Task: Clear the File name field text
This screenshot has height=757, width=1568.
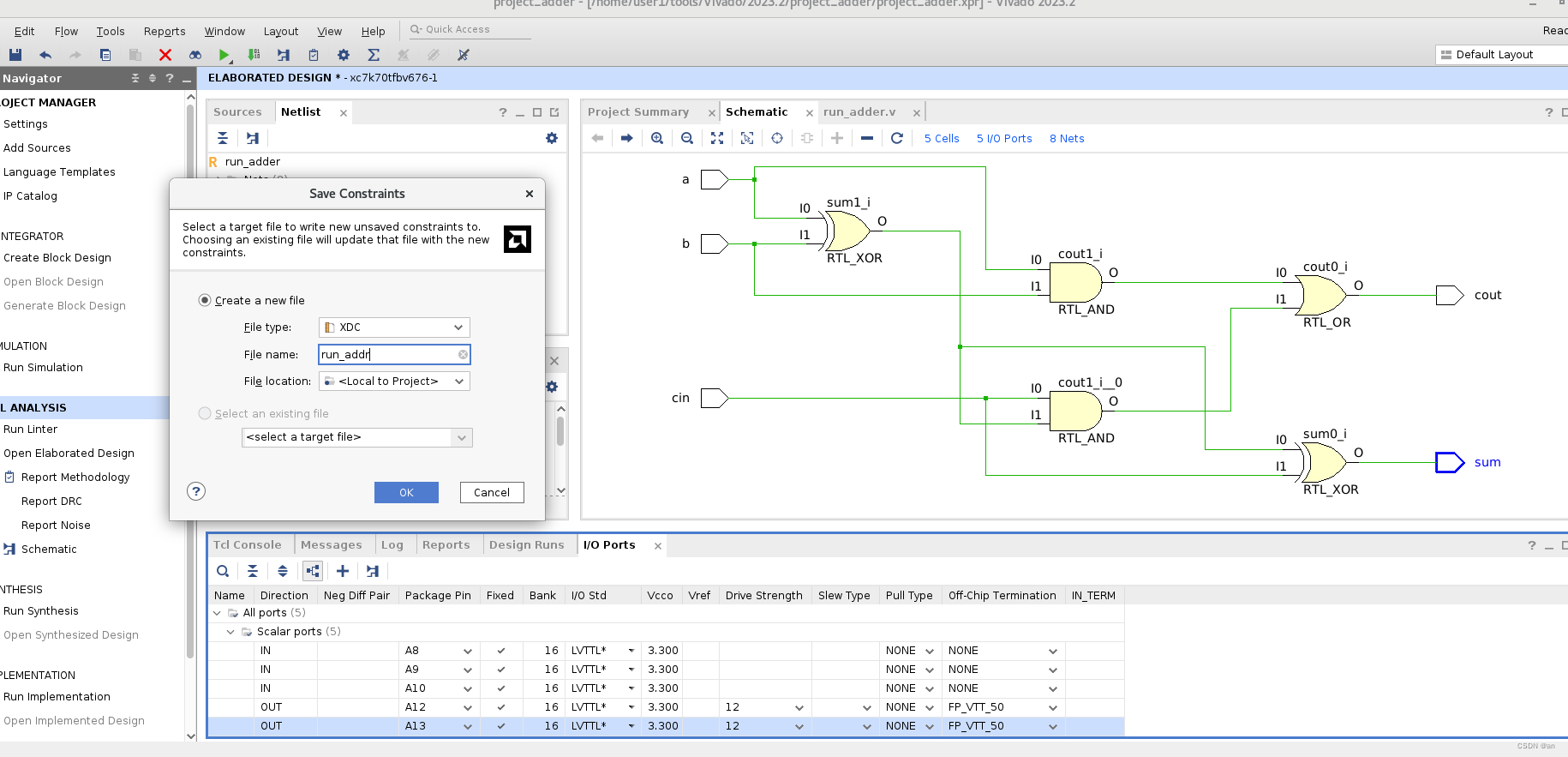Action: click(464, 354)
